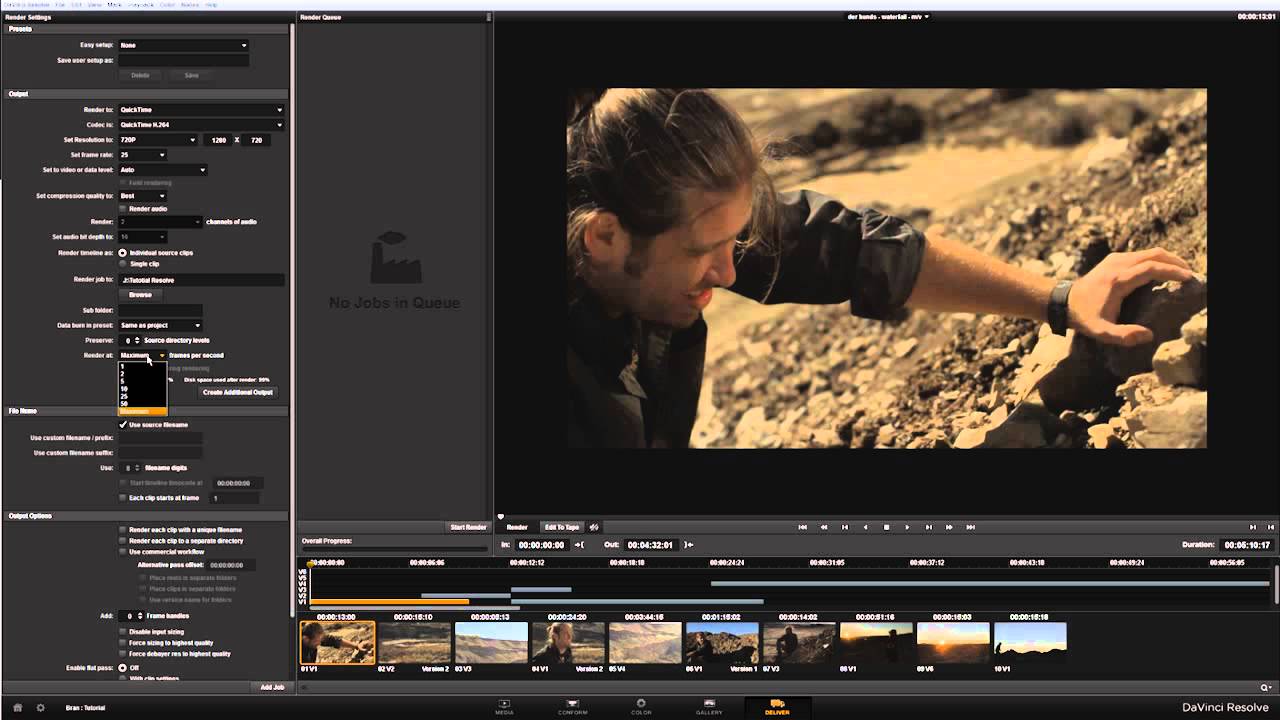Click Create Additional Output button
1280x720 pixels.
(x=238, y=392)
